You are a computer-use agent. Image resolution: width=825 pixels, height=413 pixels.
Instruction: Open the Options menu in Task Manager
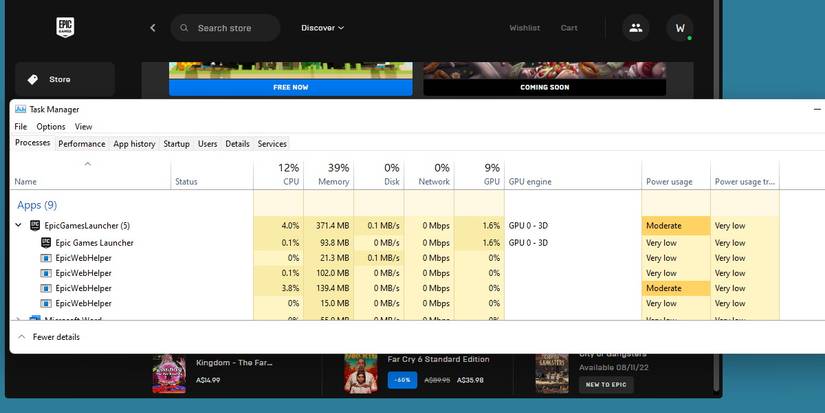point(51,127)
